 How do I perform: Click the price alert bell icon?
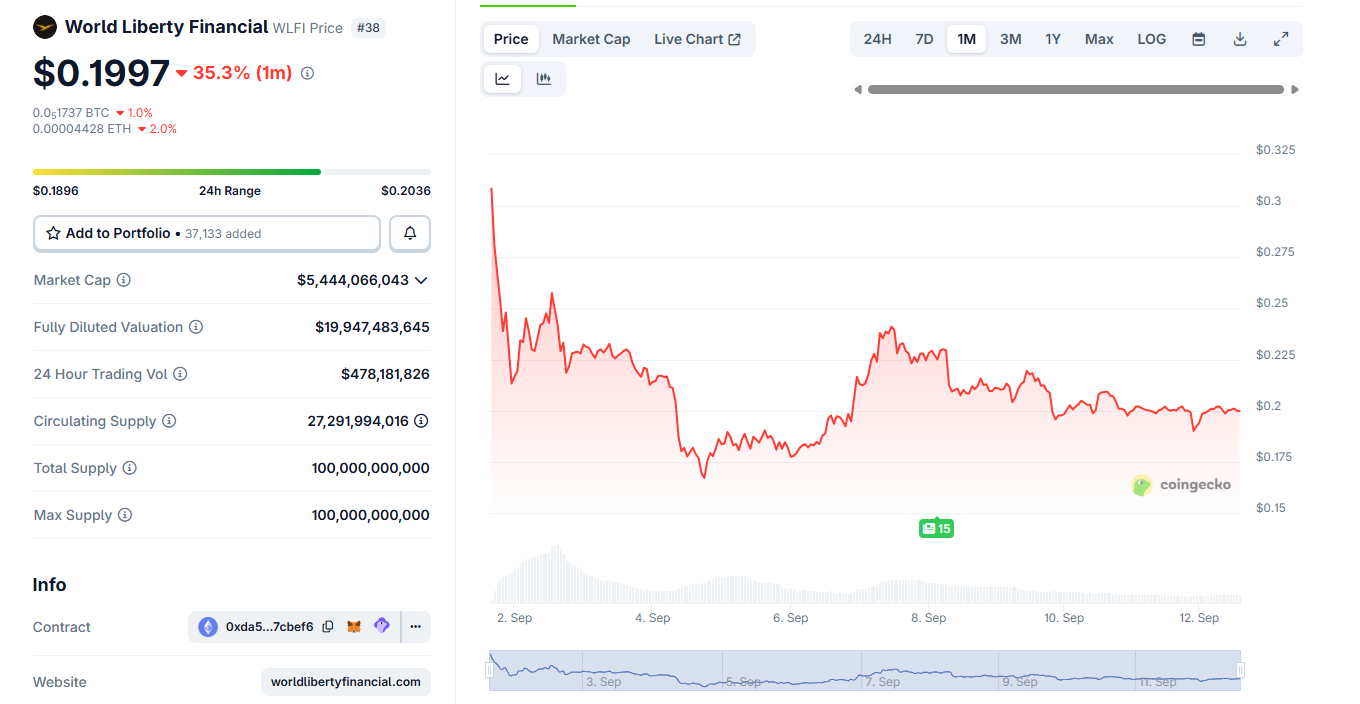click(410, 233)
